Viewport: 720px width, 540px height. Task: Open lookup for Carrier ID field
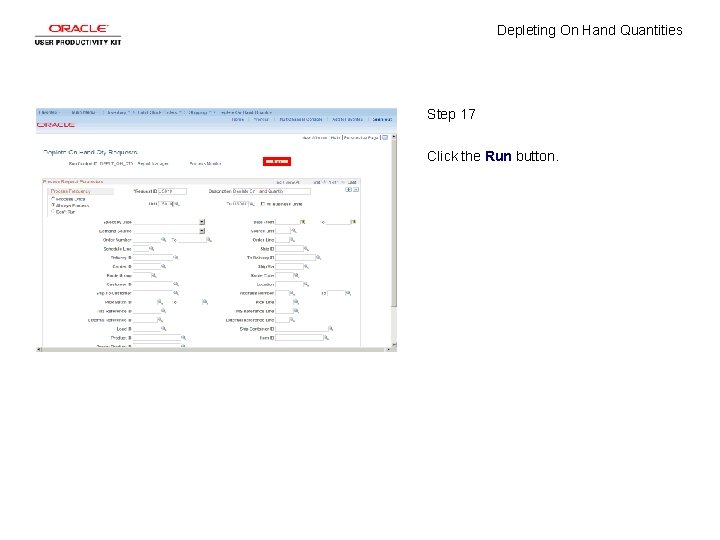163,266
